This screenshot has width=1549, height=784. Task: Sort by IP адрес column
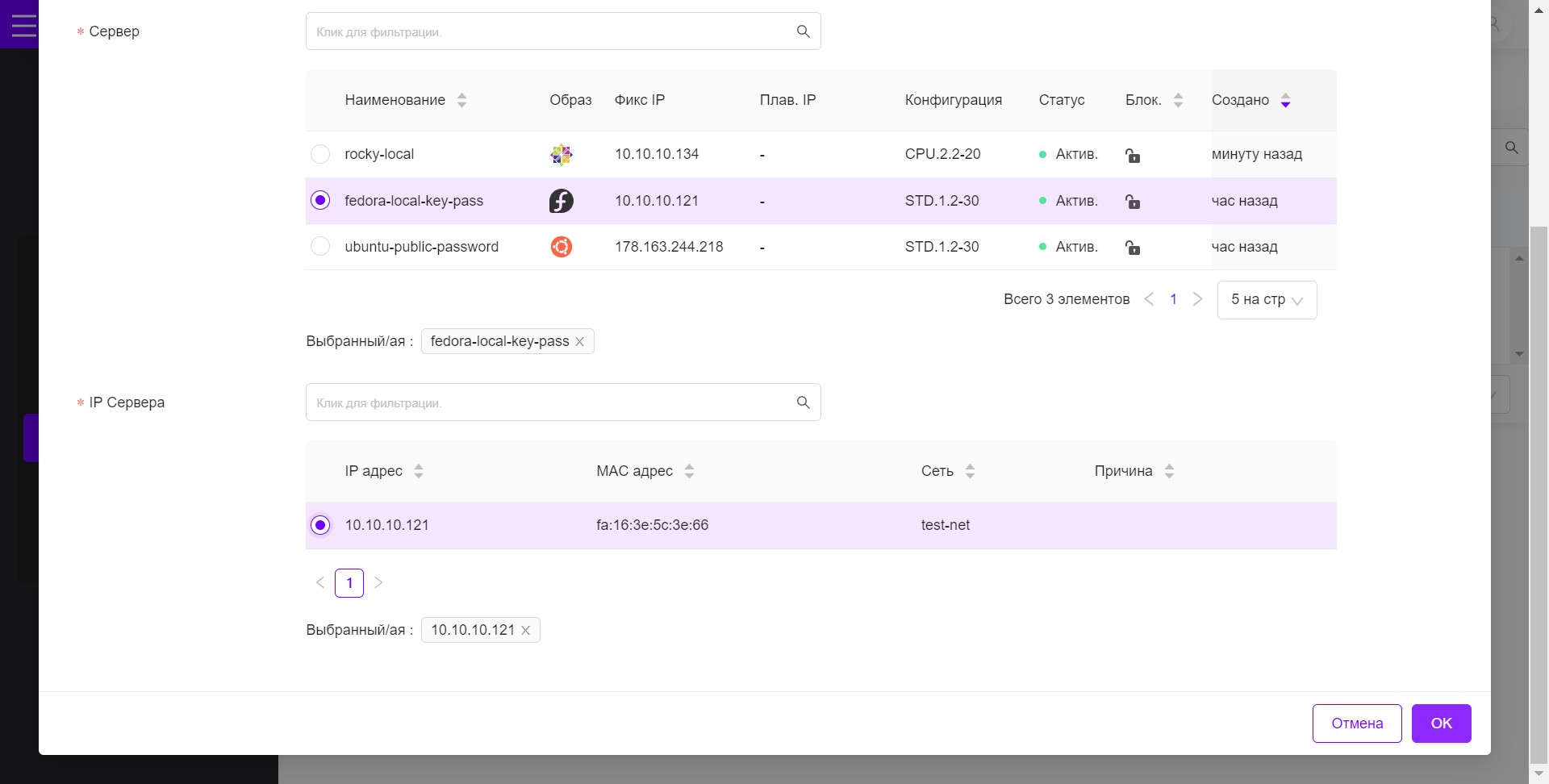coord(418,471)
